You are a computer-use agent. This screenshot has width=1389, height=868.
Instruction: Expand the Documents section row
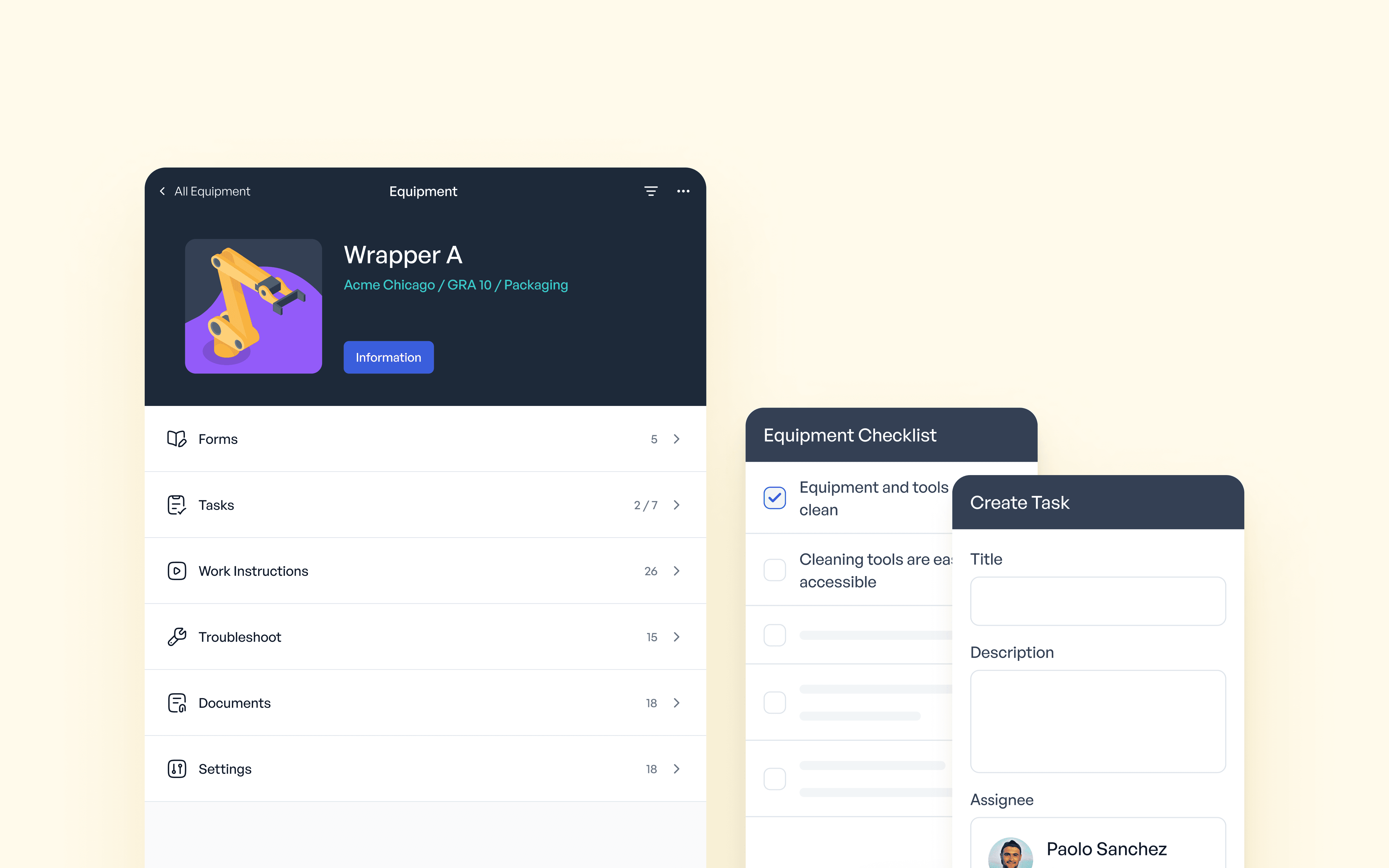tap(676, 702)
